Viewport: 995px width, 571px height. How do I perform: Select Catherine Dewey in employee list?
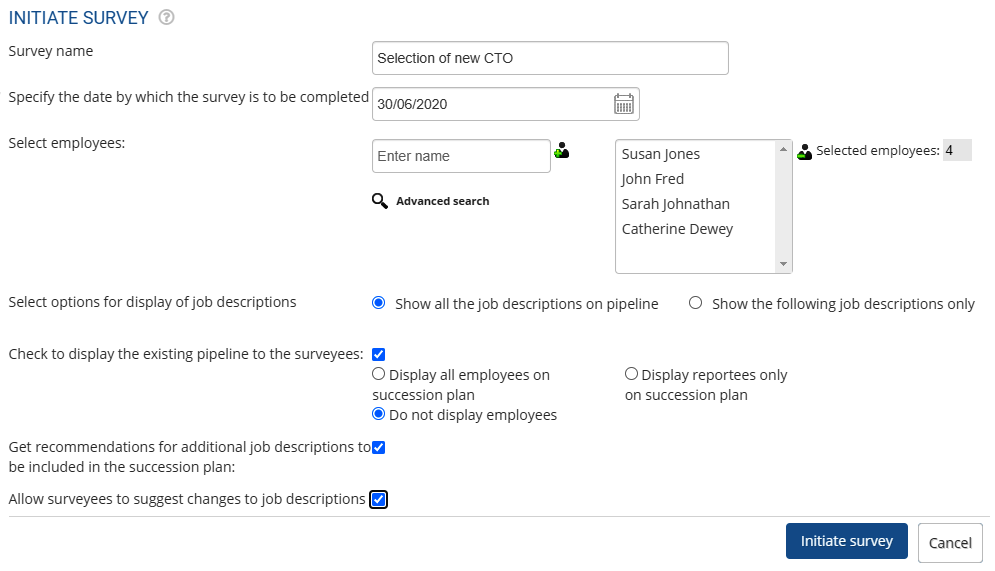click(677, 229)
